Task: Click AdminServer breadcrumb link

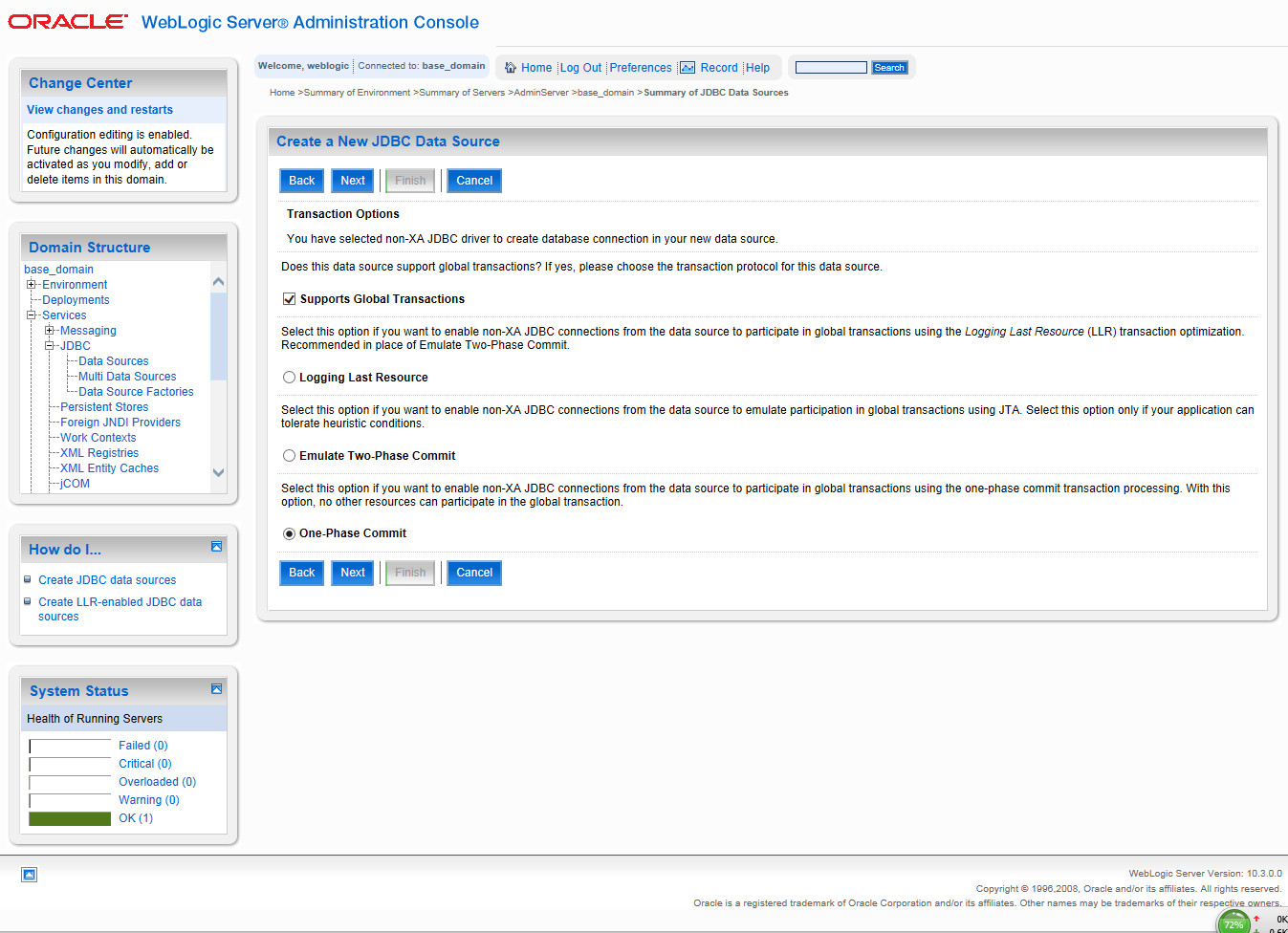Action: pyautogui.click(x=541, y=93)
